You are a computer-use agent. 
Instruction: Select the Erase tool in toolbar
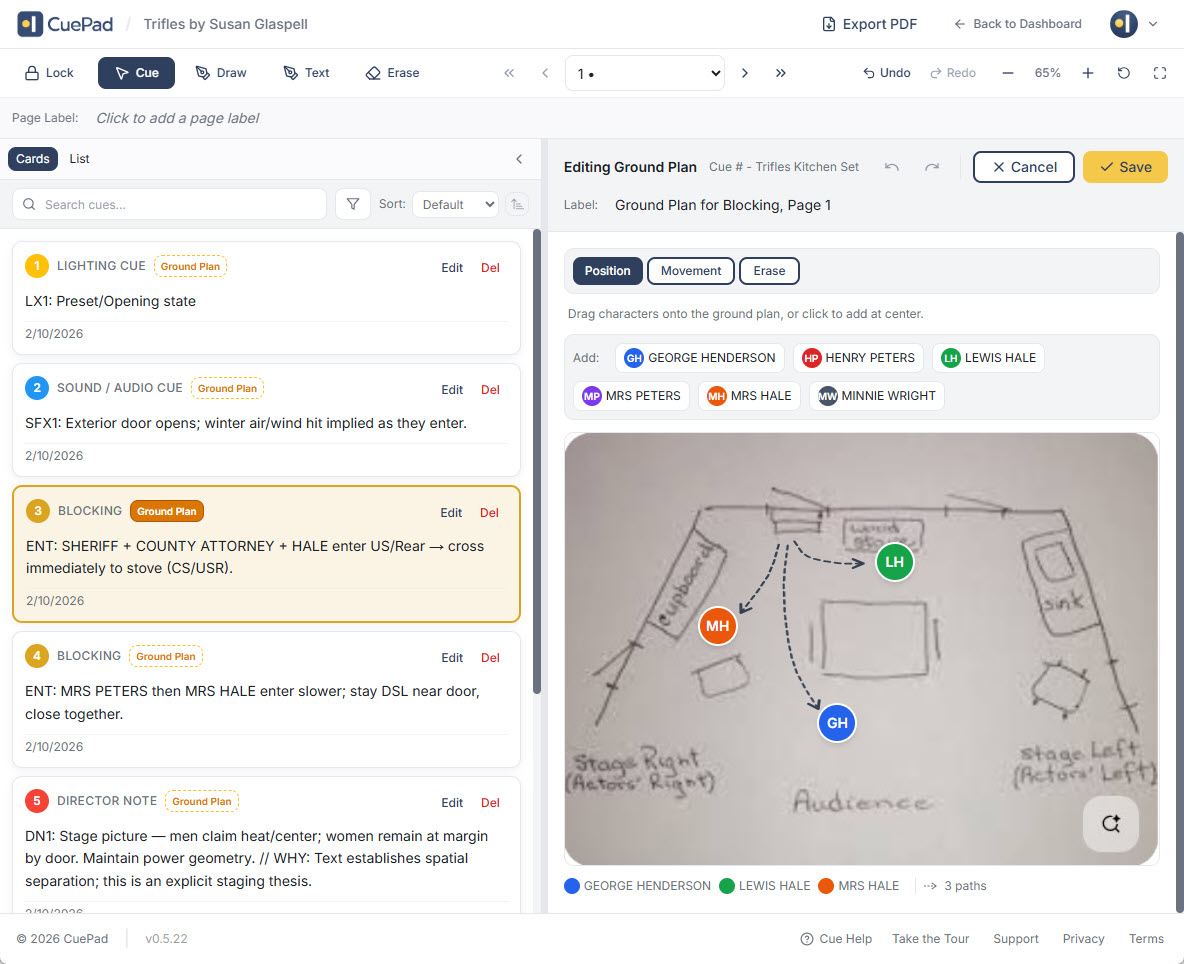(x=392, y=73)
